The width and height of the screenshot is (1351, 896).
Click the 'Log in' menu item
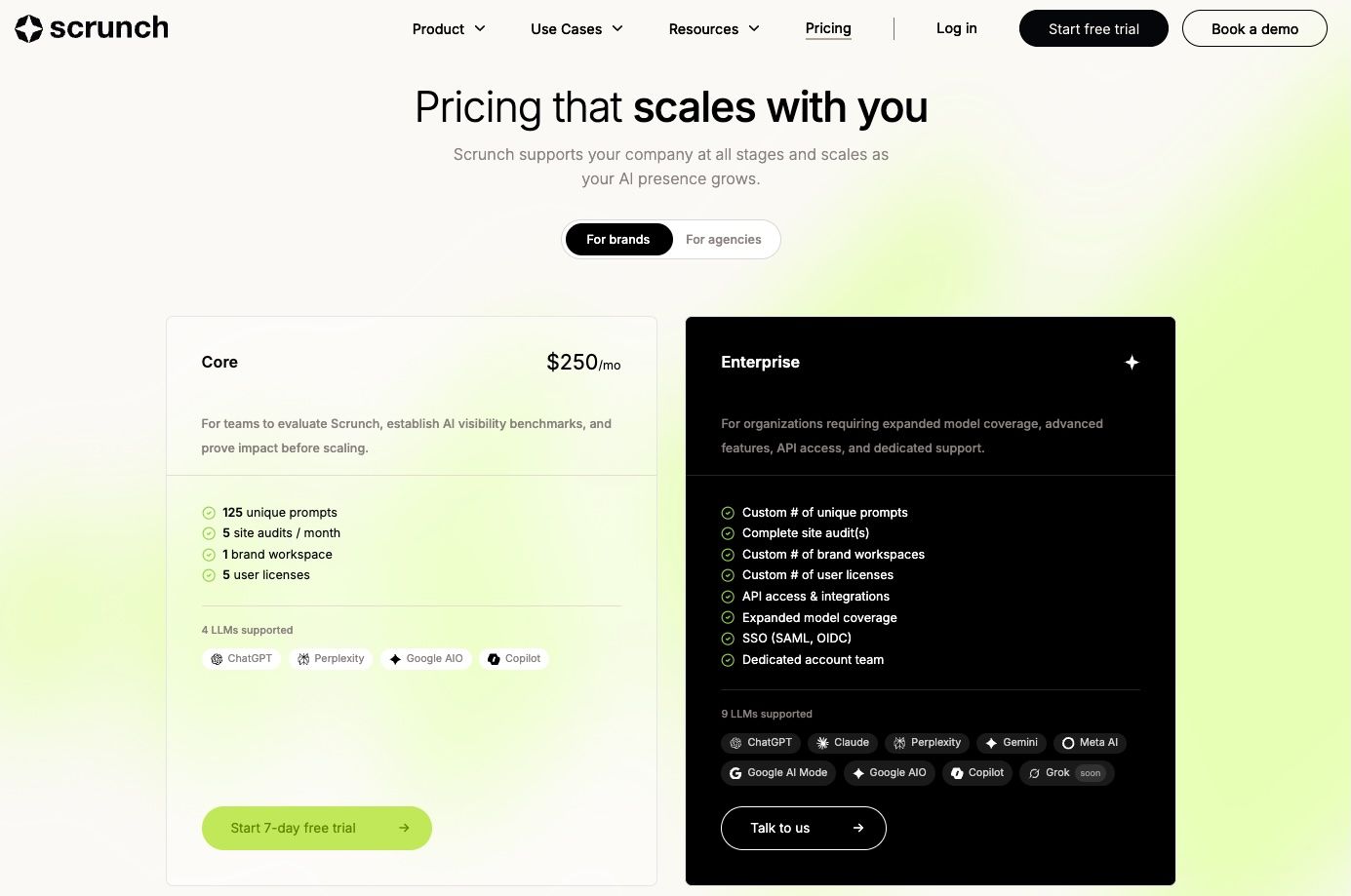956,28
